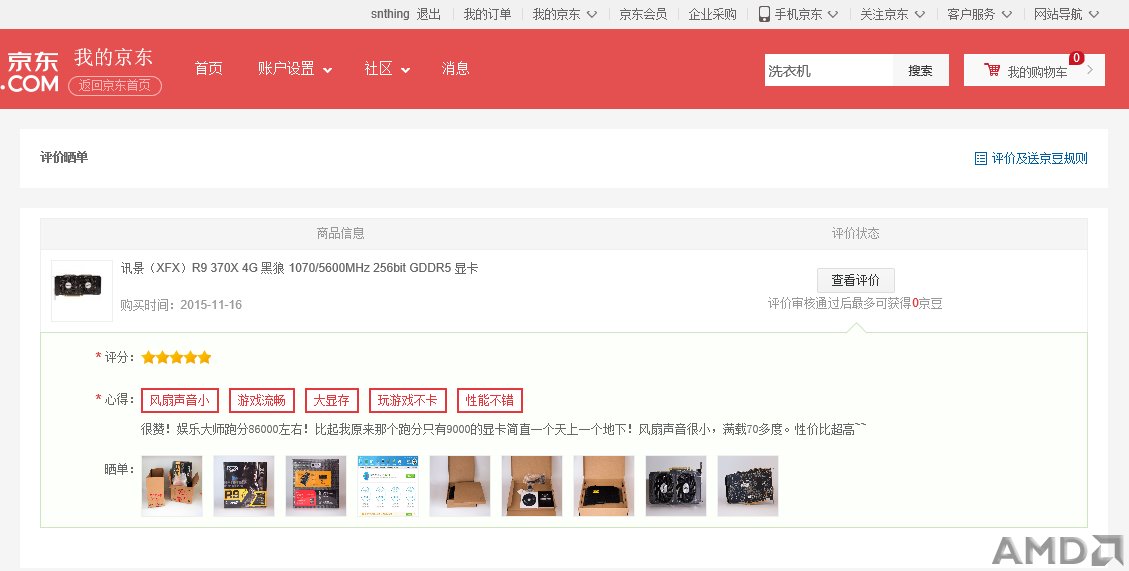Click the 搜索 button

[x=920, y=71]
